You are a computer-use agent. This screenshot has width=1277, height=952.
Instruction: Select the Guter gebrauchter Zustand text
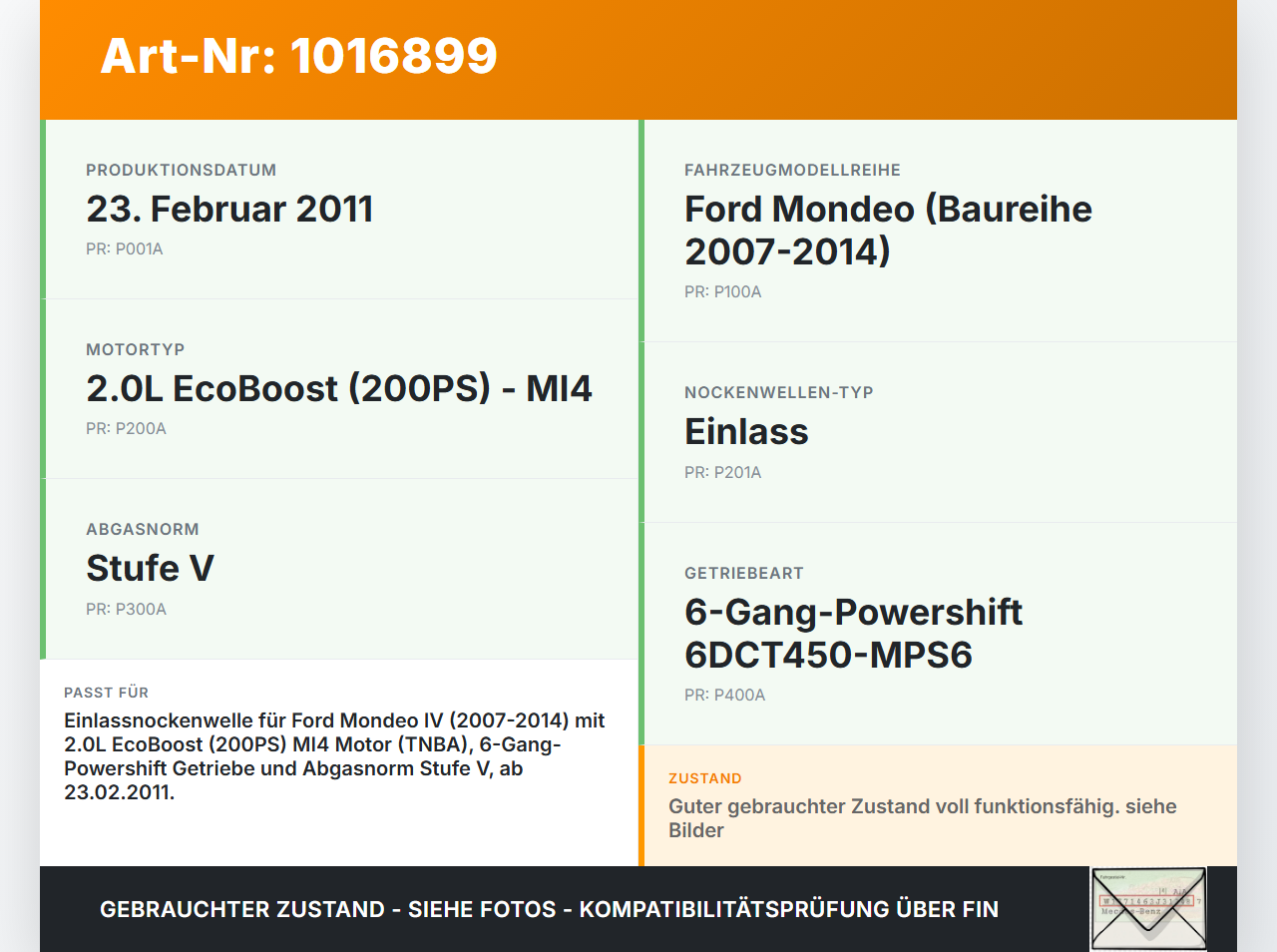(923, 818)
